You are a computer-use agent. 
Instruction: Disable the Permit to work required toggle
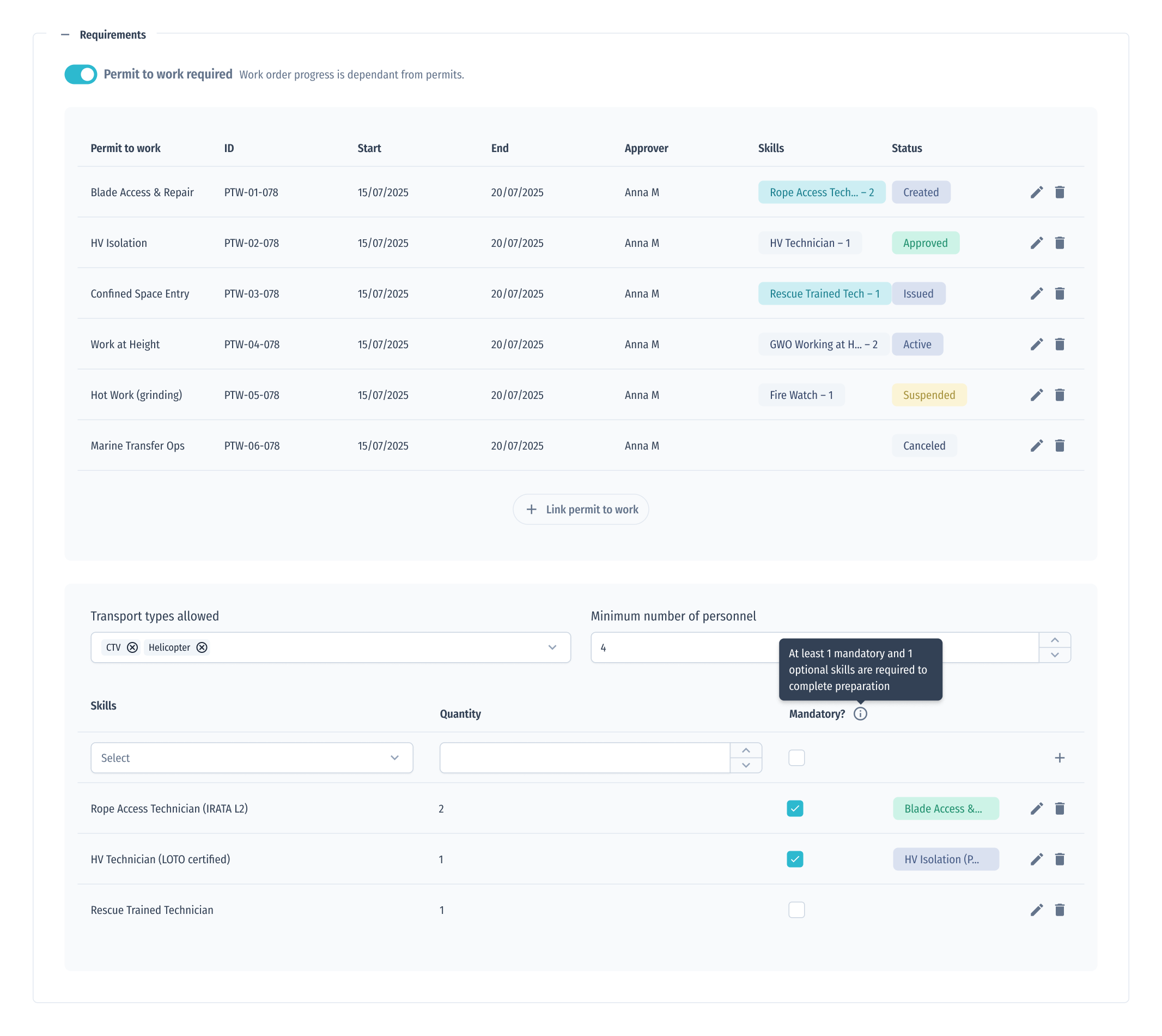81,75
